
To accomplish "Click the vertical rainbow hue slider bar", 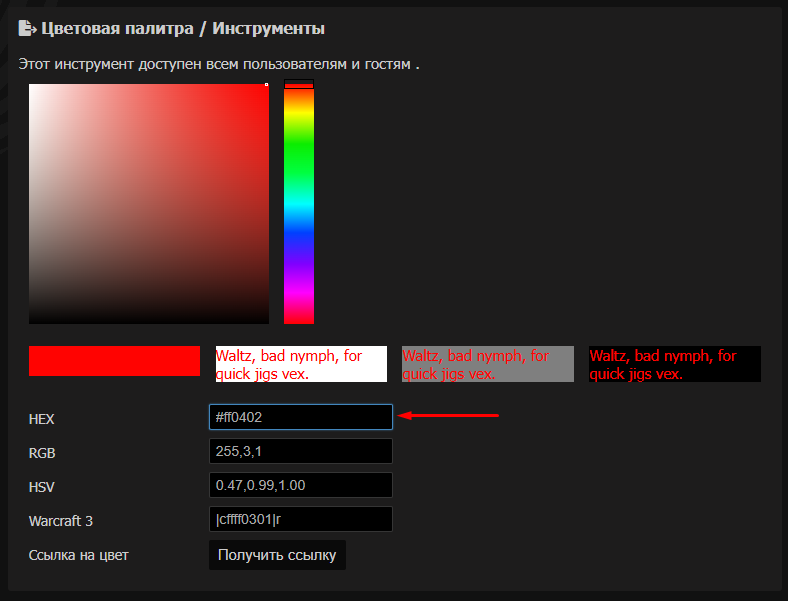I will coord(299,204).
